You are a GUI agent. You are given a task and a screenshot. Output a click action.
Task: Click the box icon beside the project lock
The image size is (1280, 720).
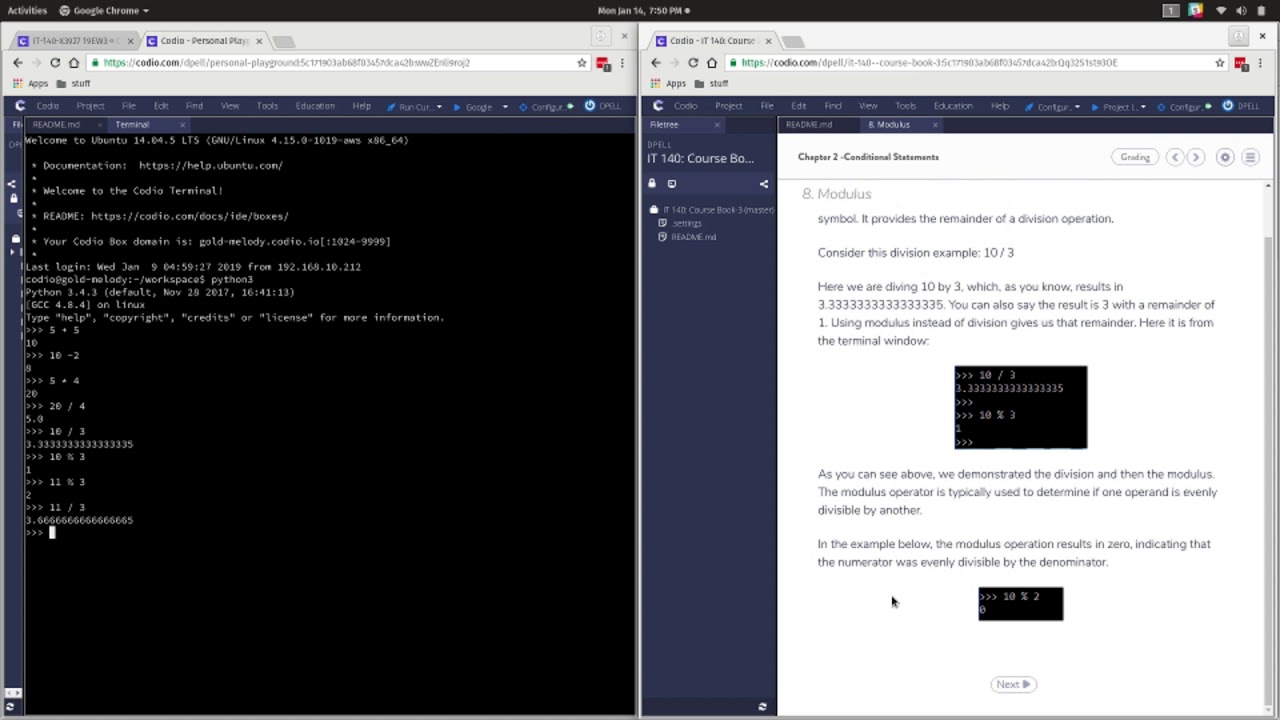[x=672, y=184]
